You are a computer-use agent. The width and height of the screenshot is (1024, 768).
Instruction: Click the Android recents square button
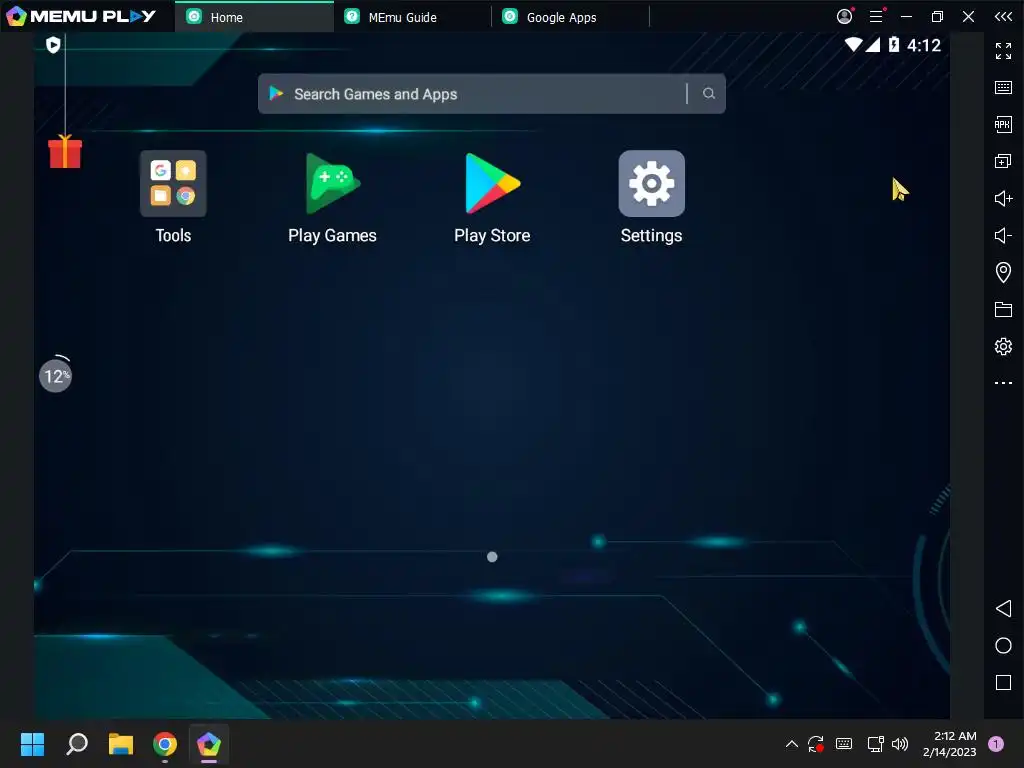[1003, 683]
